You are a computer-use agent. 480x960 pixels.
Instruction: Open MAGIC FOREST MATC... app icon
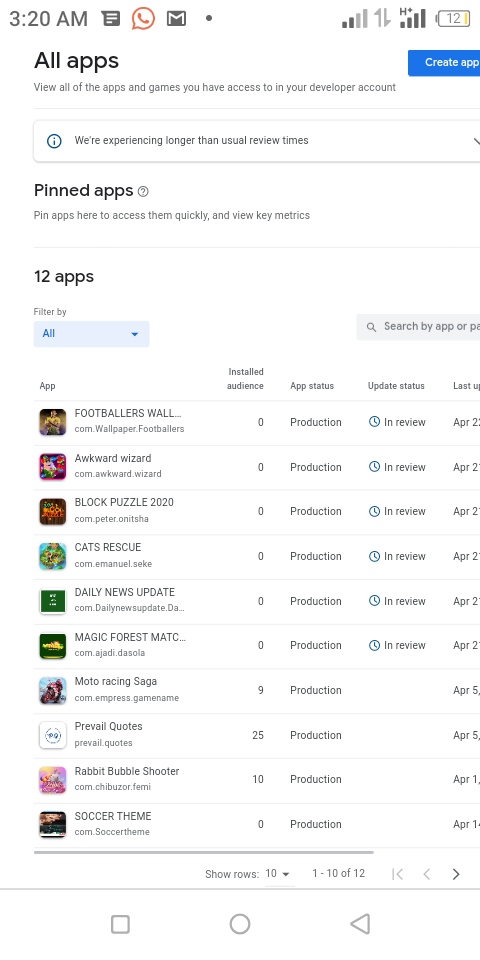pyautogui.click(x=53, y=646)
